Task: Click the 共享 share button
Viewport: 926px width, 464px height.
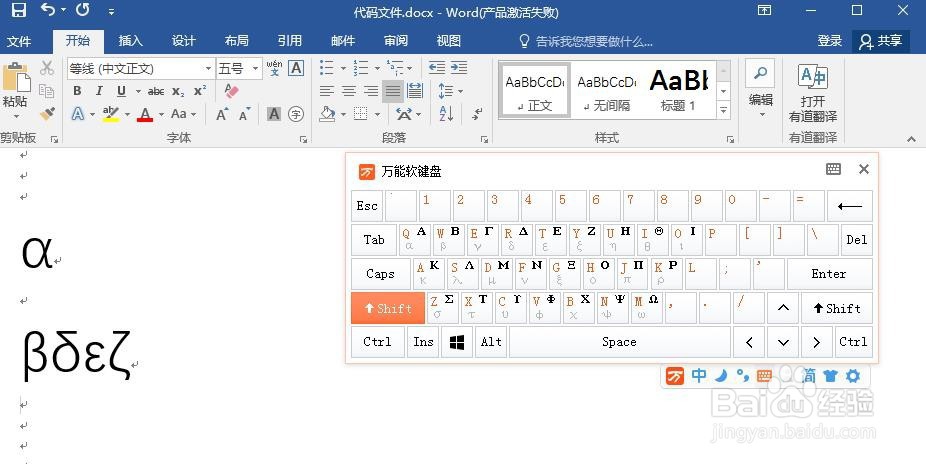Action: (x=881, y=41)
